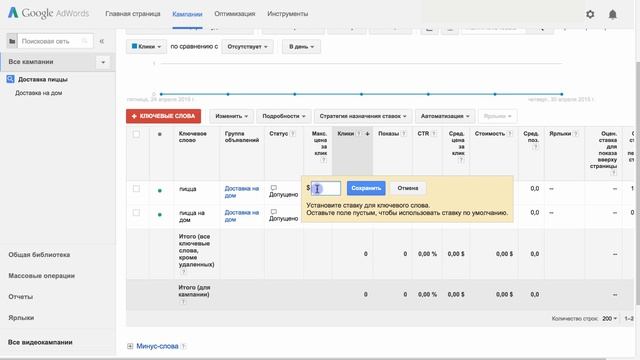Open Отчеты in sidebar
The image size is (640, 360).
coord(20,297)
